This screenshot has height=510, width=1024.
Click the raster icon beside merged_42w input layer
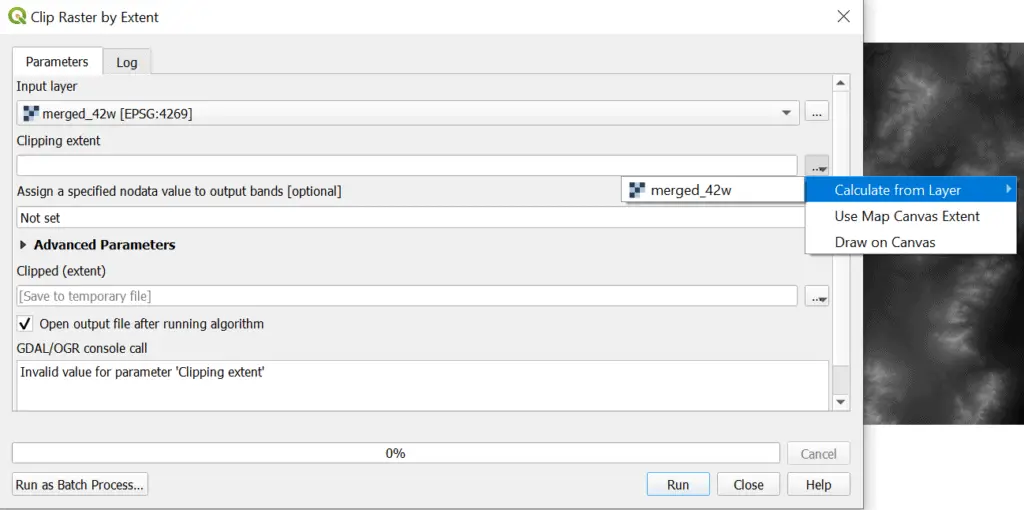(31, 114)
